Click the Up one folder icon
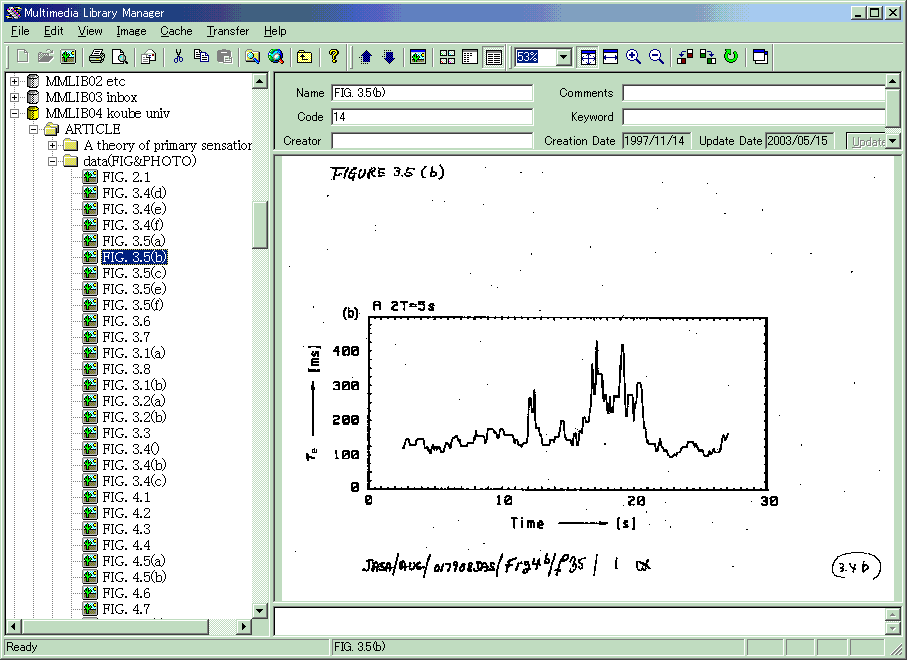The height and width of the screenshot is (660, 907). pyautogui.click(x=304, y=56)
